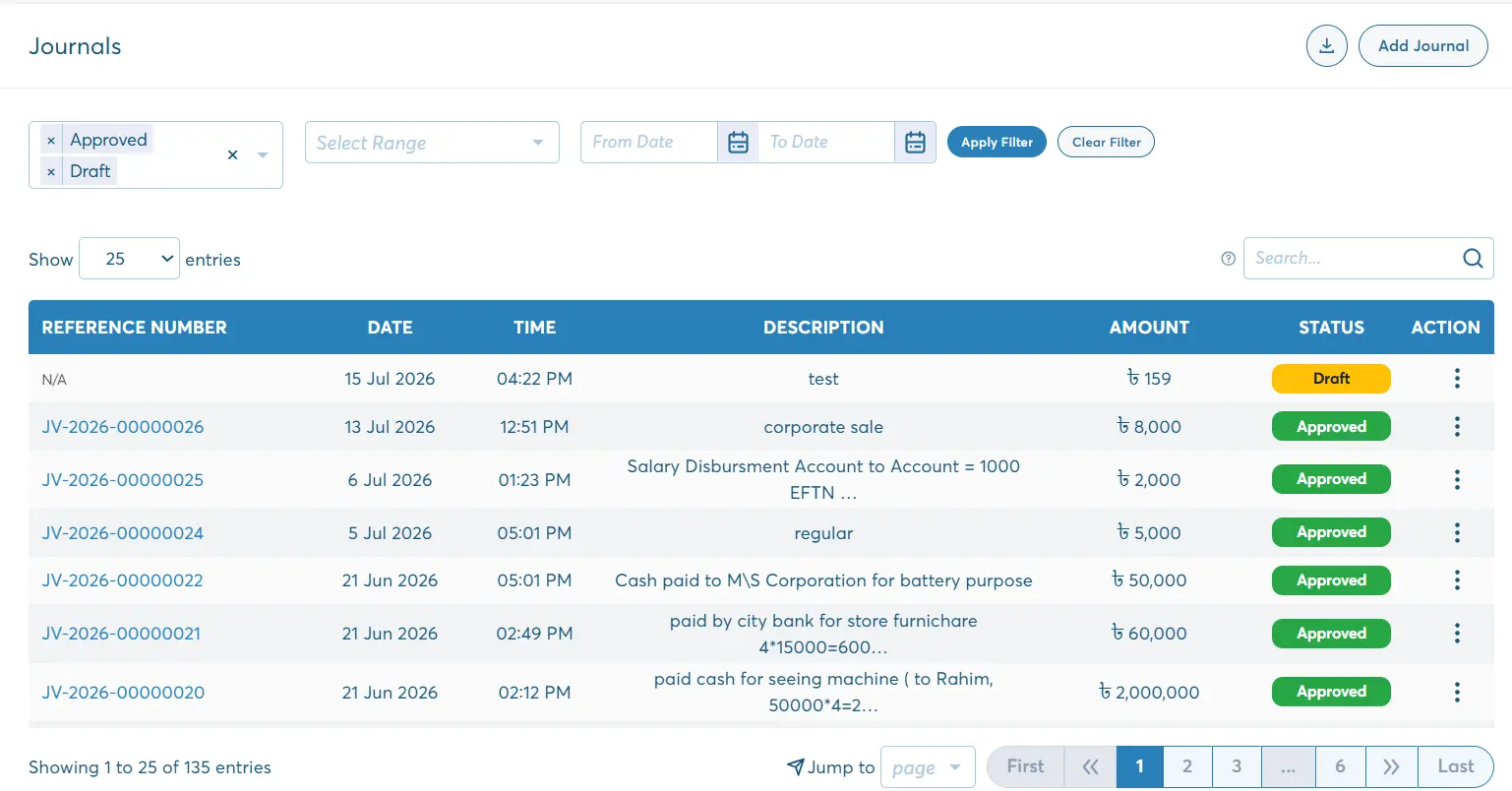Click the pagination ellipsis
Screen dimensions: 1512x791
tap(1288, 766)
